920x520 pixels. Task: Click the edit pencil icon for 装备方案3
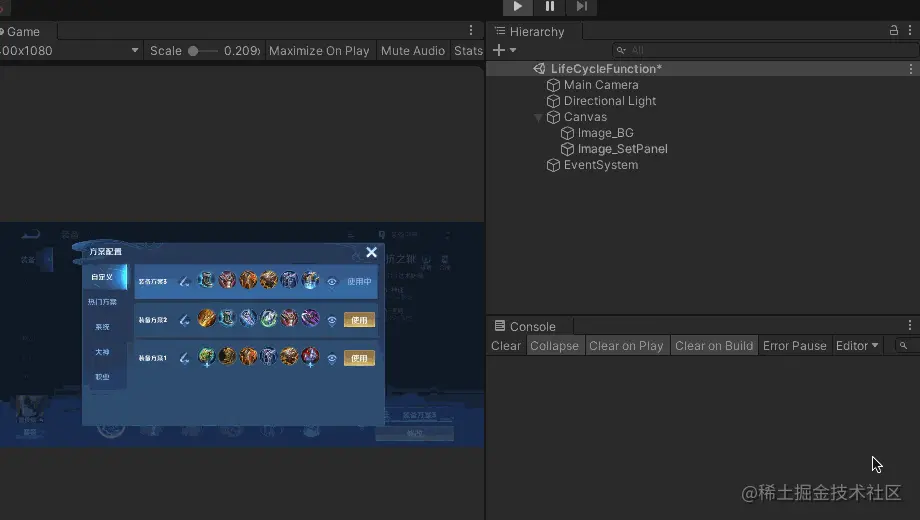pos(184,282)
